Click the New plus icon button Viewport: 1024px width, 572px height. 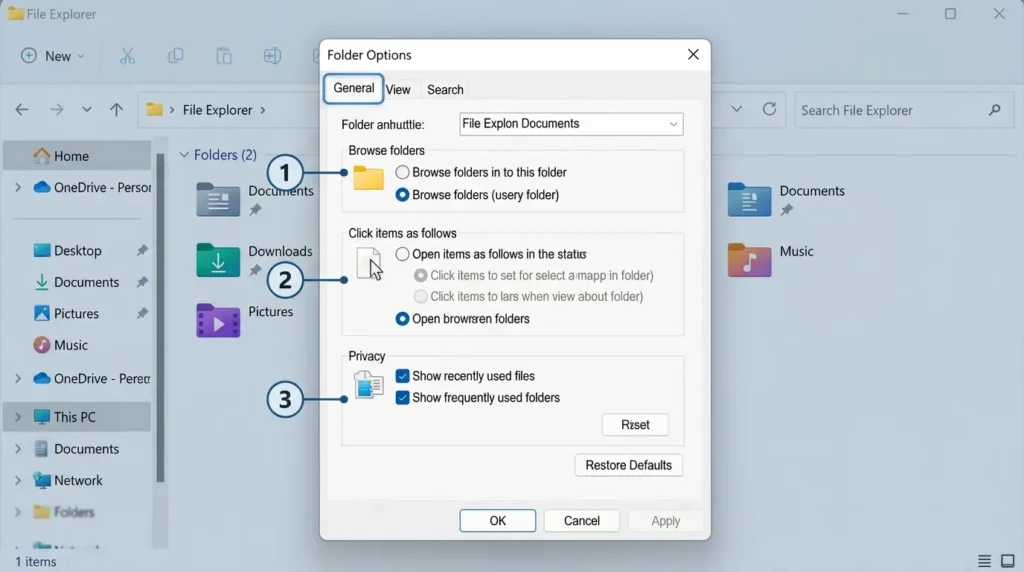(29, 56)
